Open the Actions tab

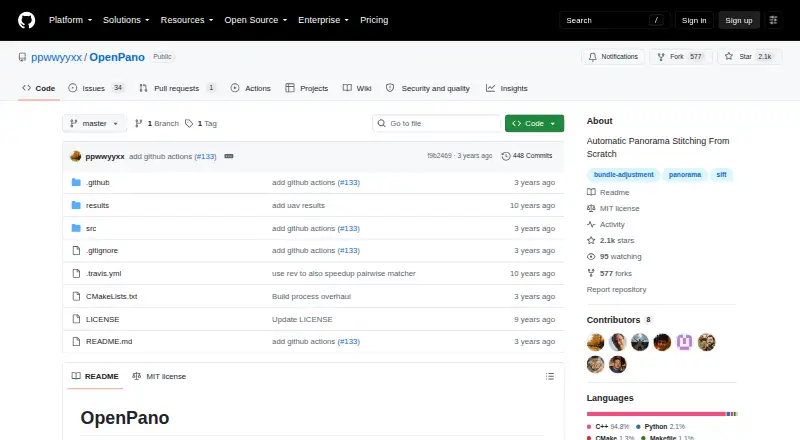click(251, 88)
